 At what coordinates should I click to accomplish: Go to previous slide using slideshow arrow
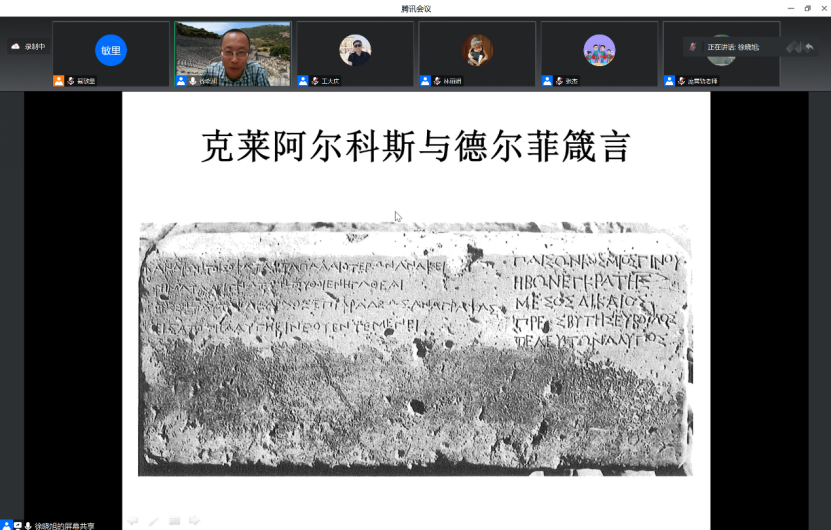tap(133, 520)
